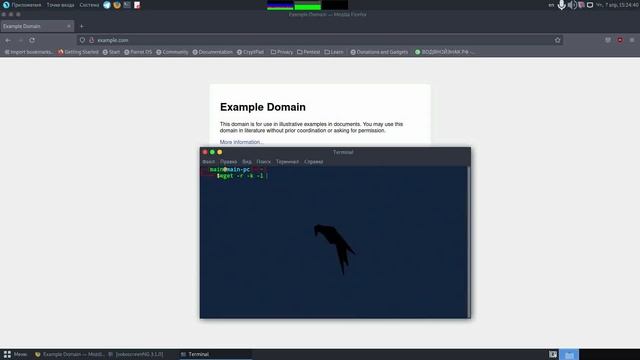Click the yellow button in Terminal title bar
Screen dimensions: 640x360
click(x=220, y=152)
